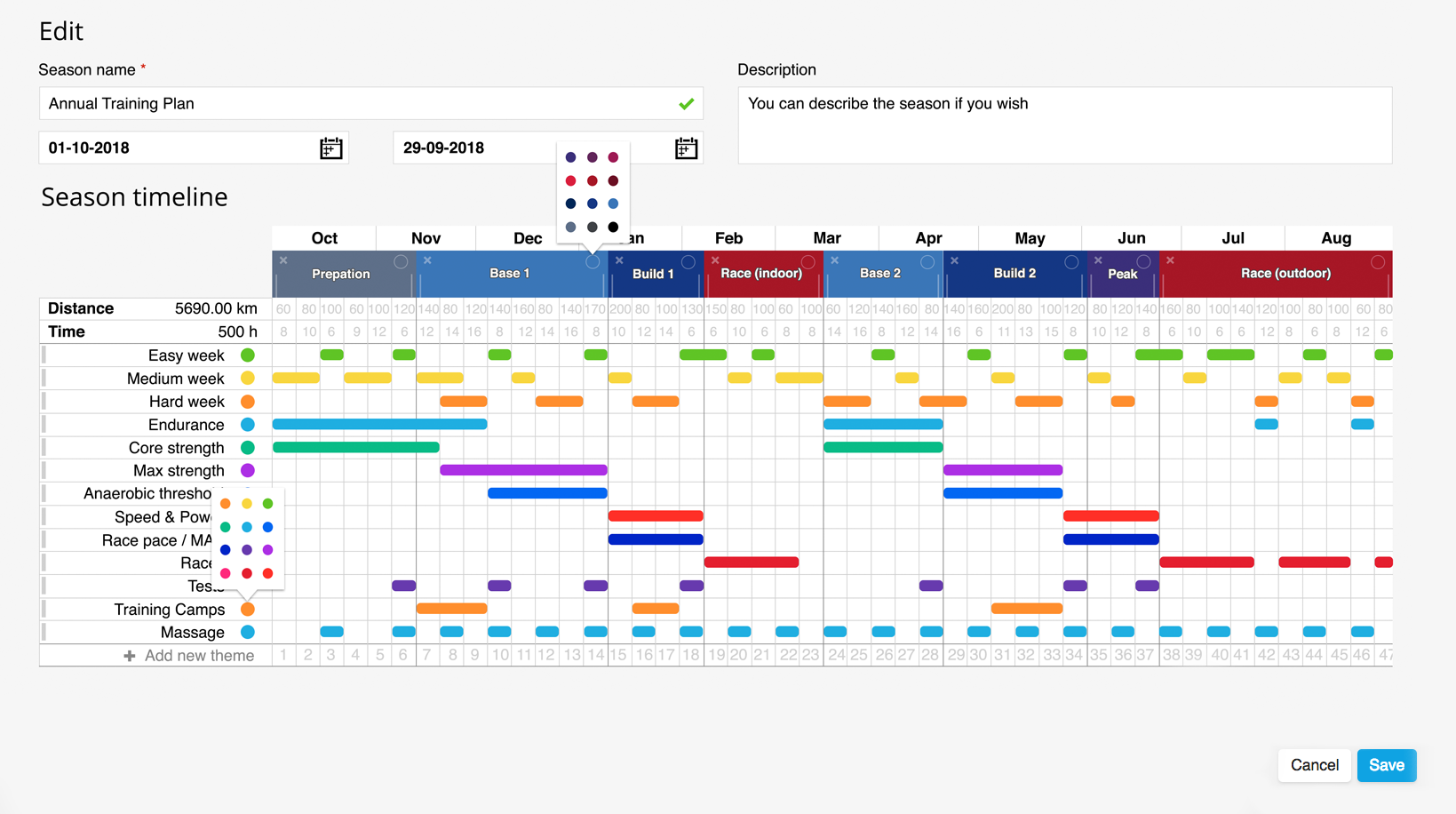Click the Easy week green color dot

click(x=248, y=355)
